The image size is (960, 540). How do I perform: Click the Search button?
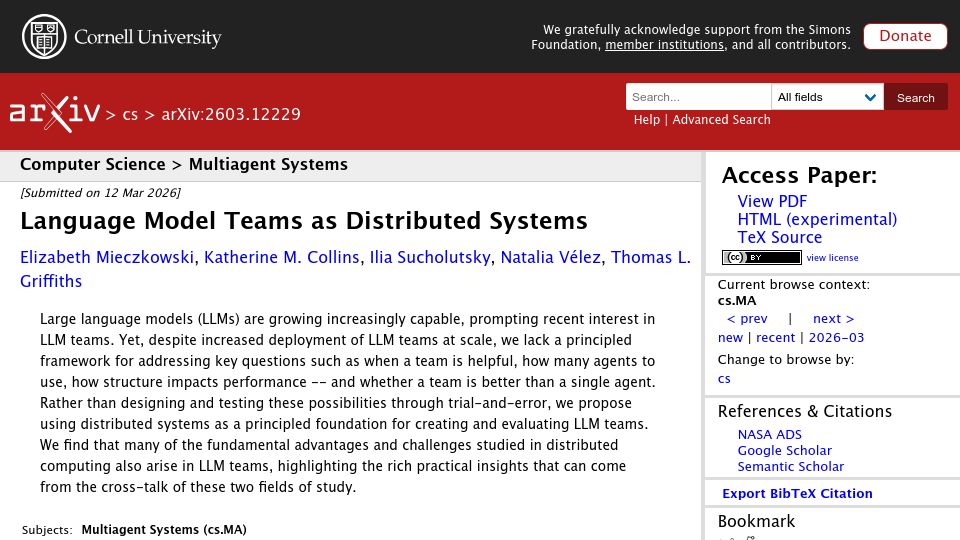[915, 97]
